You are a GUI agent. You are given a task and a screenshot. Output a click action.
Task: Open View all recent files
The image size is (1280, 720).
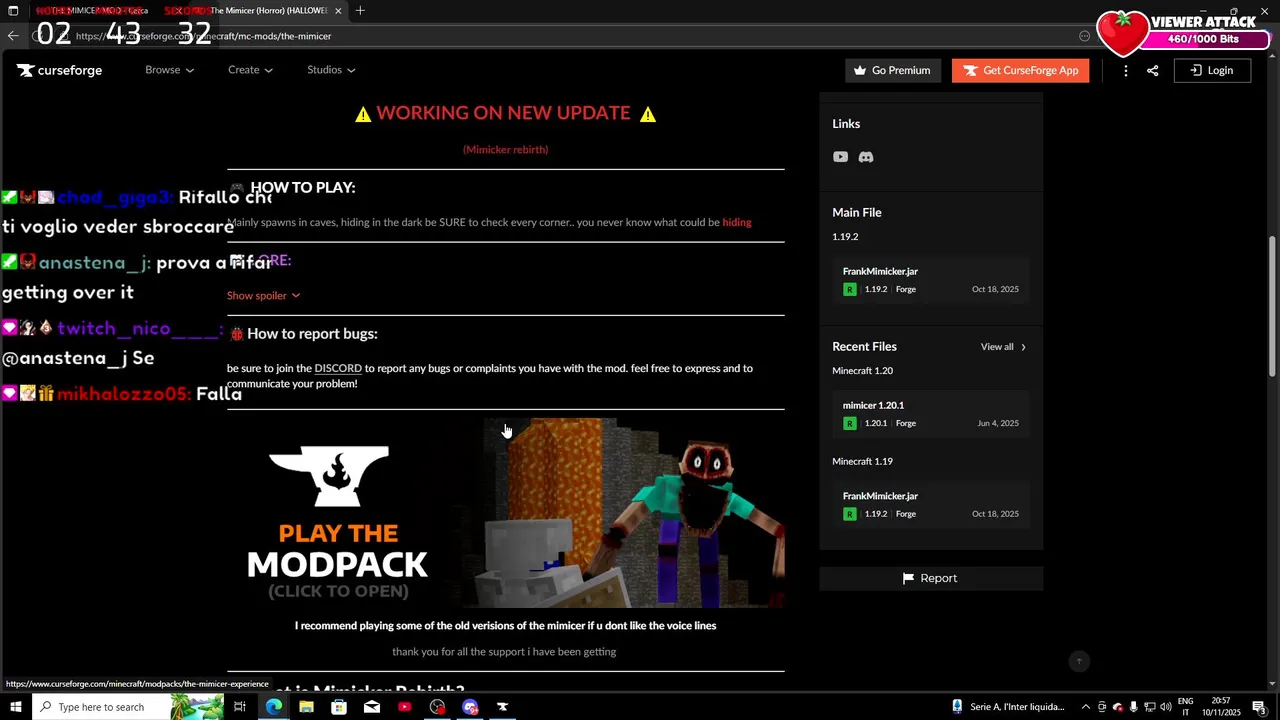1003,347
